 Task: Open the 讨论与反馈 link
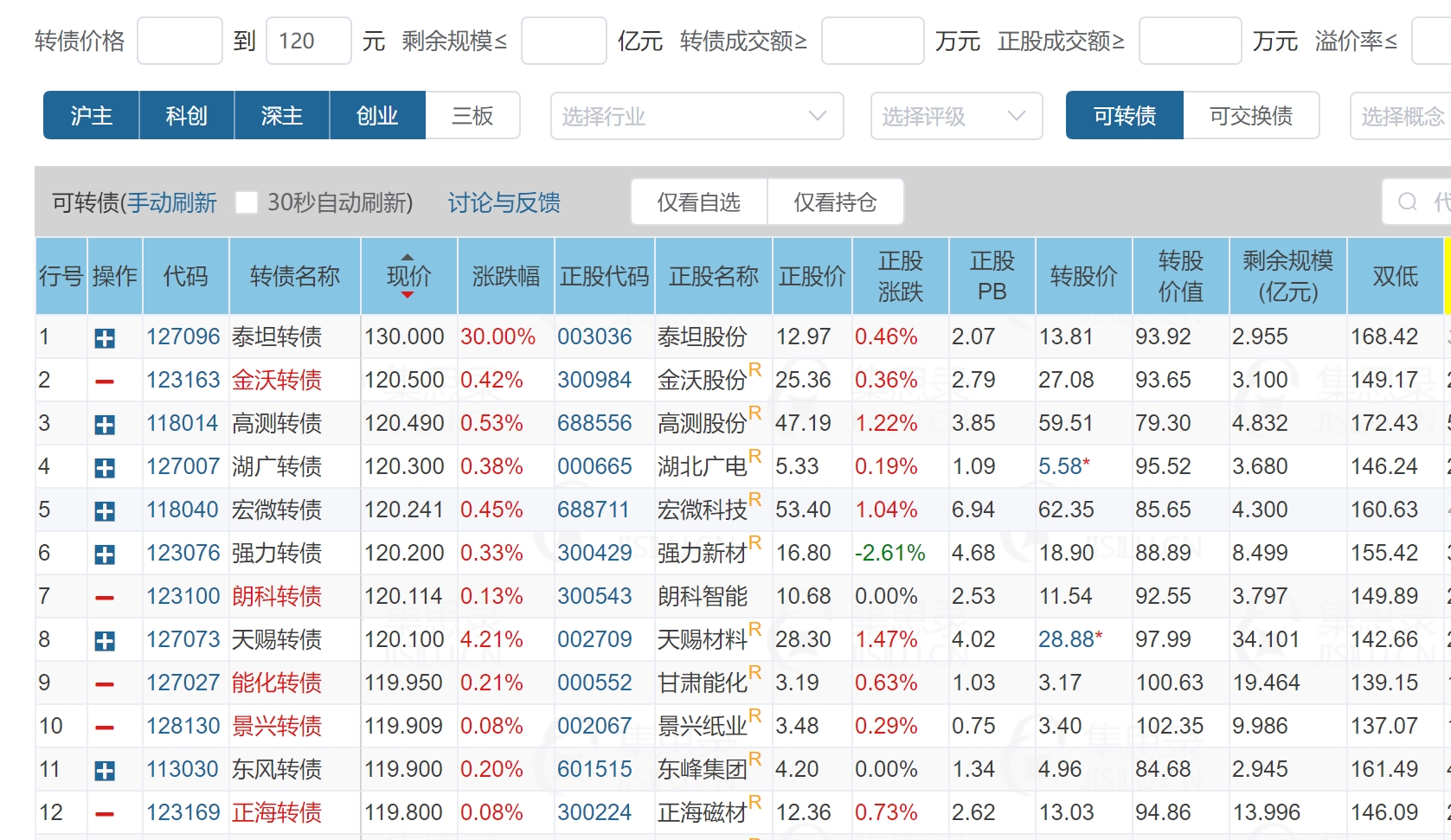[504, 202]
